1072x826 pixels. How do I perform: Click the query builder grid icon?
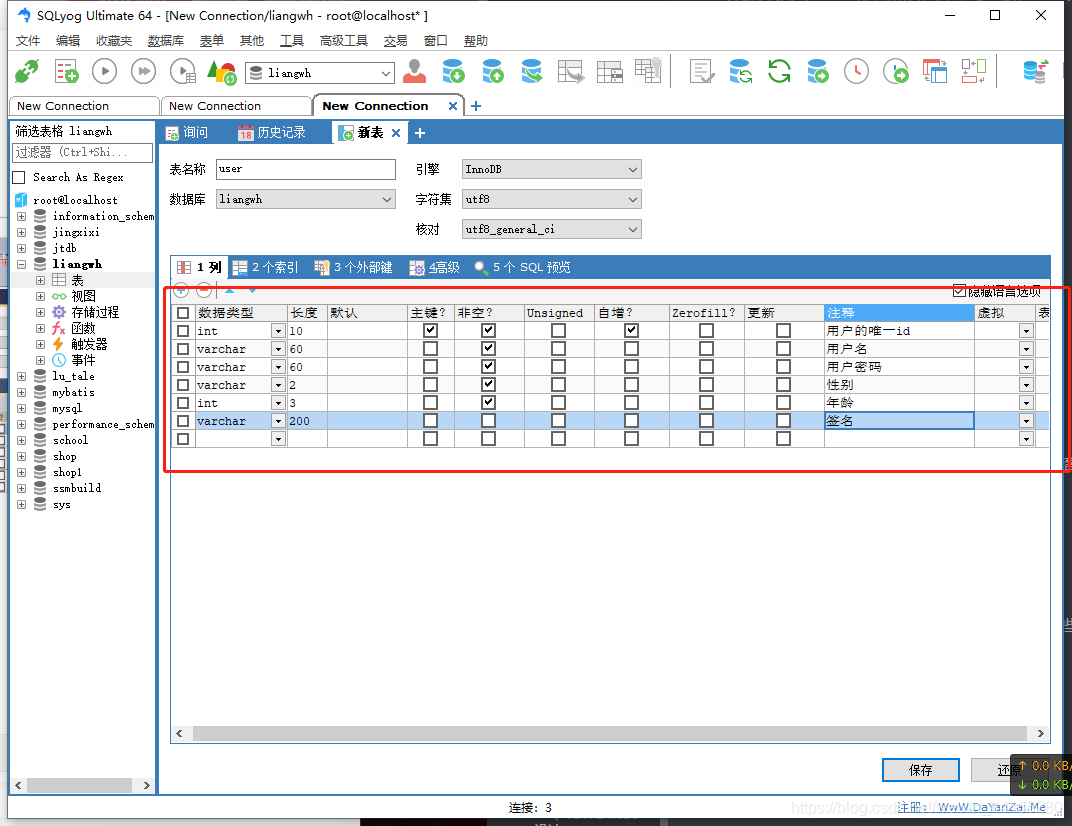tap(609, 71)
